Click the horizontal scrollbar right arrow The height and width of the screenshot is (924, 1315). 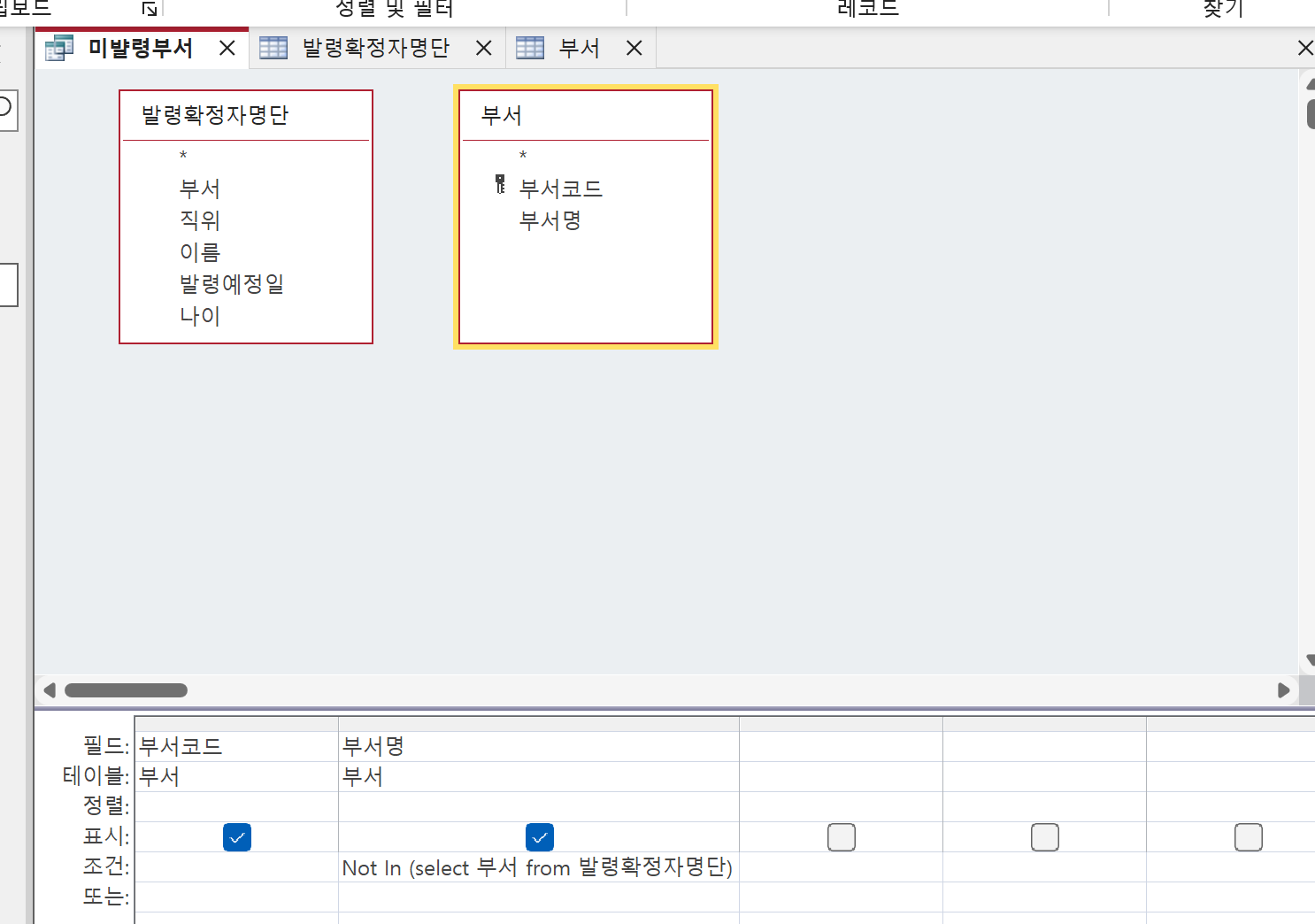(1283, 690)
